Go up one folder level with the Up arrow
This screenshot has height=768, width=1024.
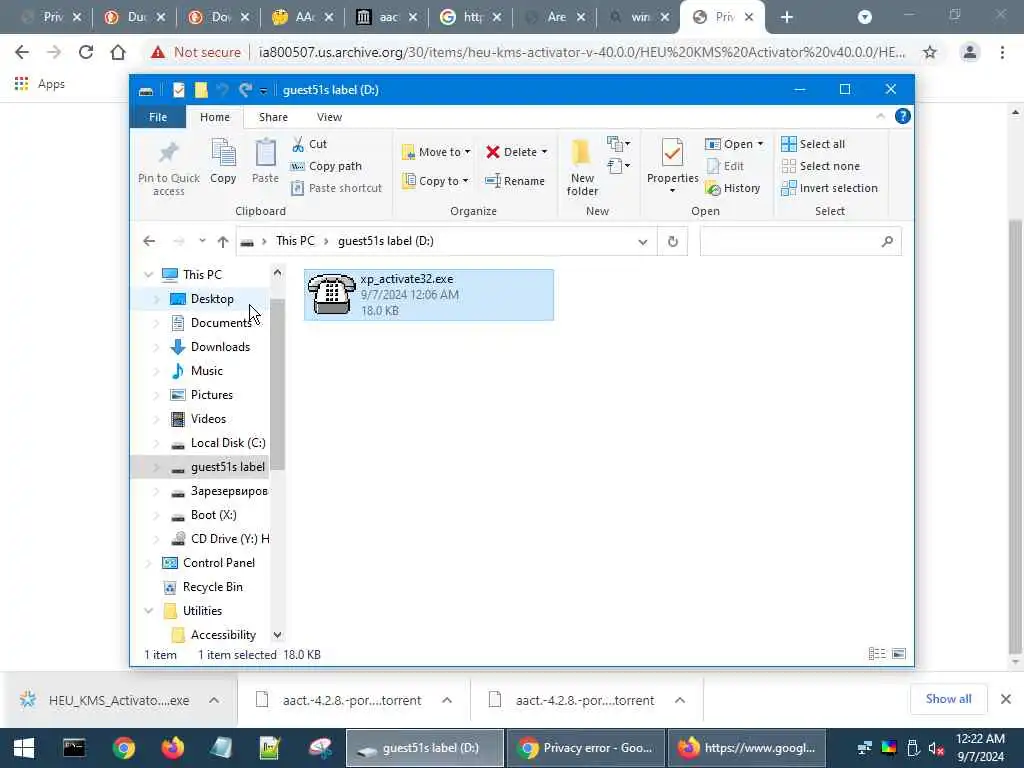point(223,242)
